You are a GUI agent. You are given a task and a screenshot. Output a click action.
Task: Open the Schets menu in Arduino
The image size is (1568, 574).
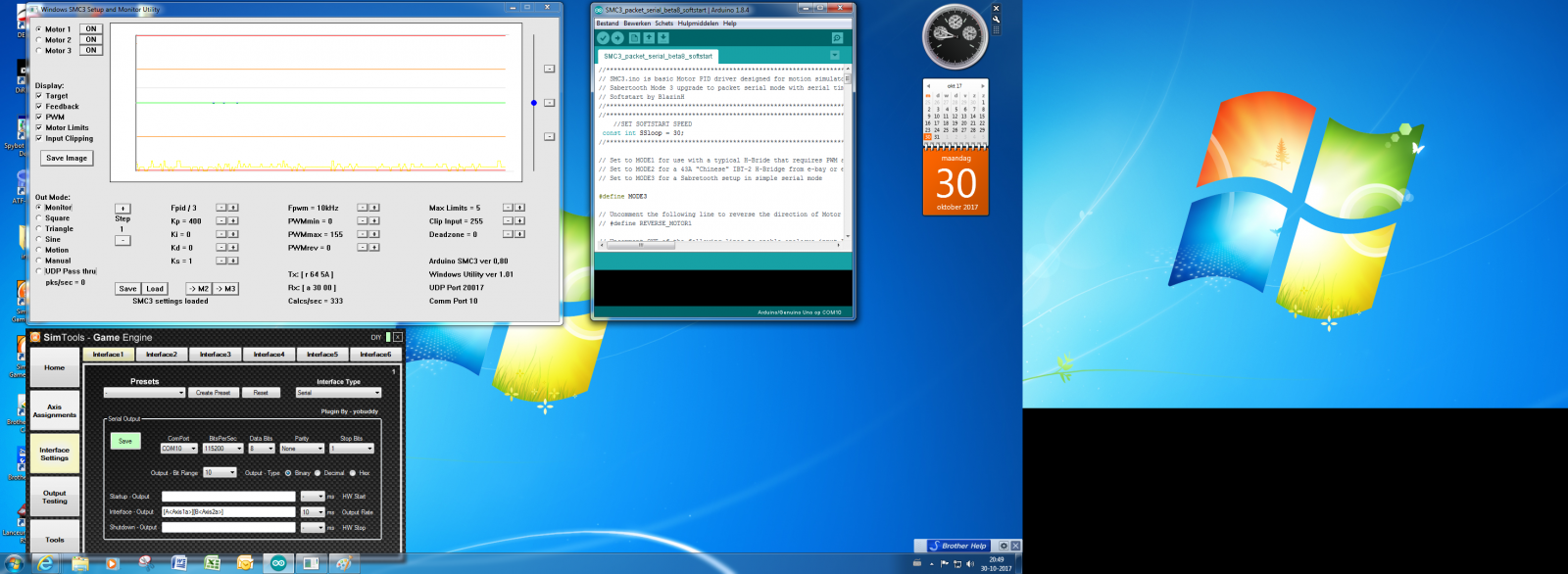664,24
